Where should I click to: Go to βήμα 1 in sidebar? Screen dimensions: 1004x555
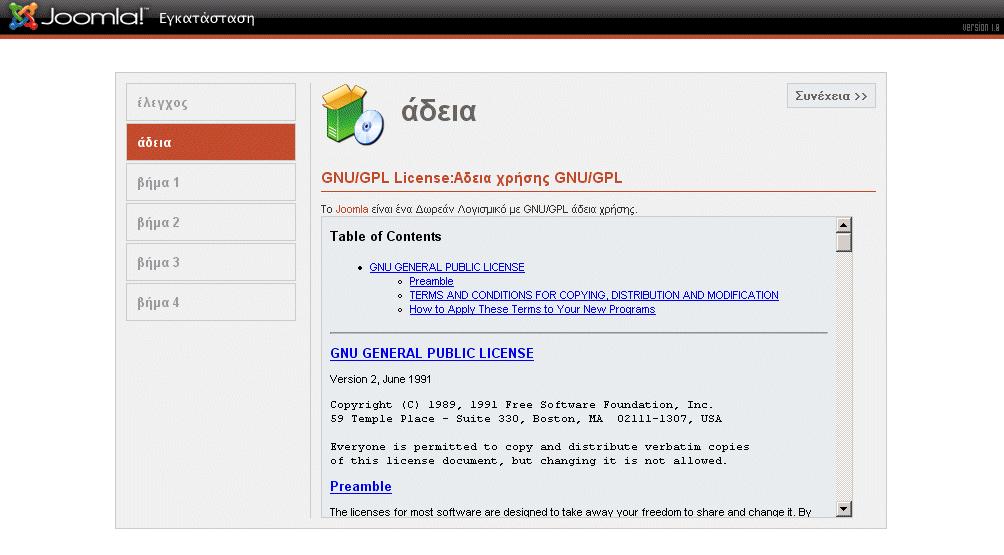211,182
